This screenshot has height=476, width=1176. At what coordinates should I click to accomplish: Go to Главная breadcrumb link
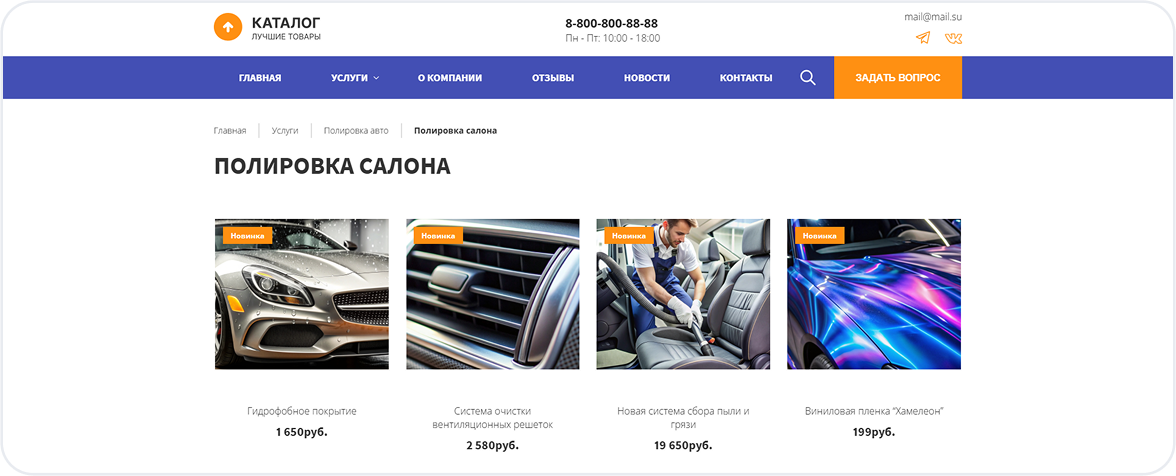click(x=230, y=131)
